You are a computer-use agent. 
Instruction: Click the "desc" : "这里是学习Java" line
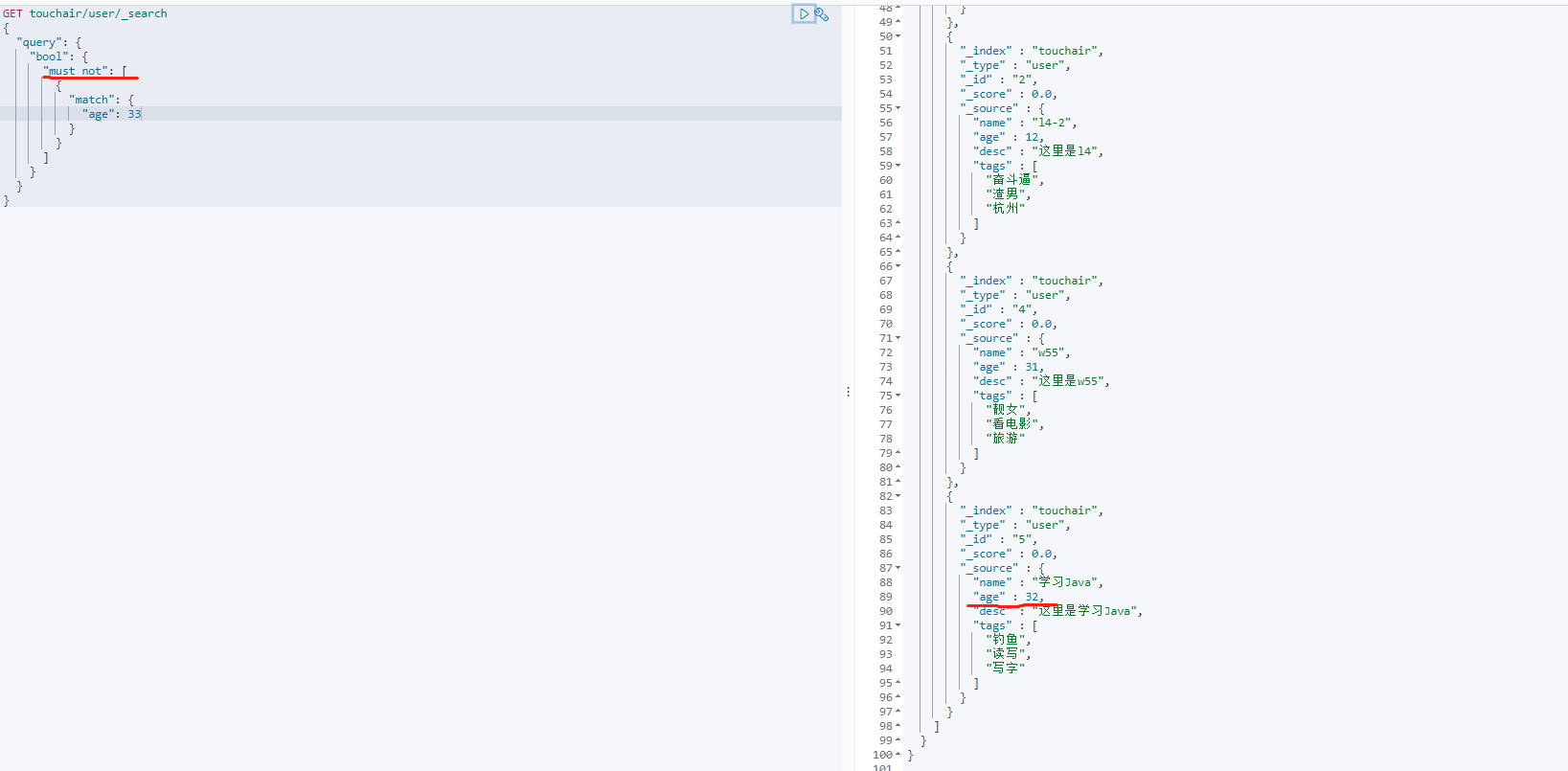[x=1057, y=611]
